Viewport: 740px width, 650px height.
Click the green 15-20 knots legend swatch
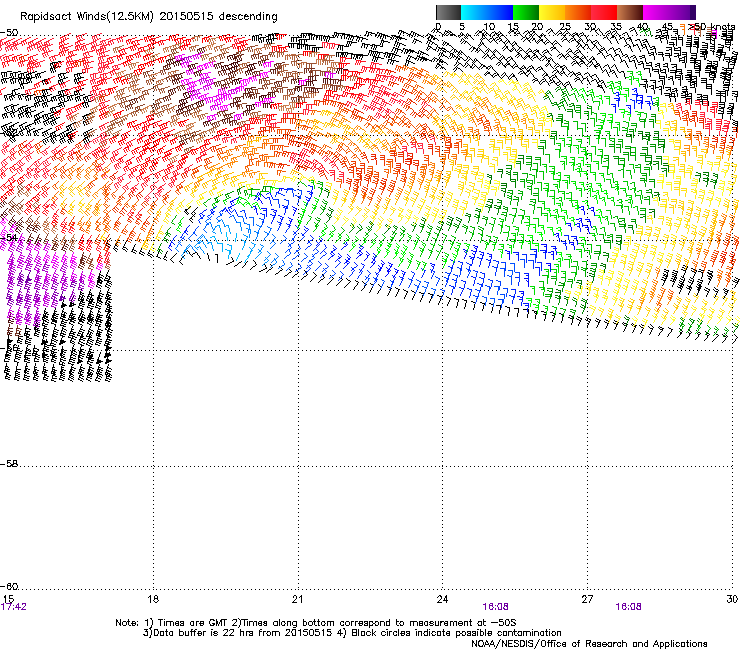pos(526,12)
